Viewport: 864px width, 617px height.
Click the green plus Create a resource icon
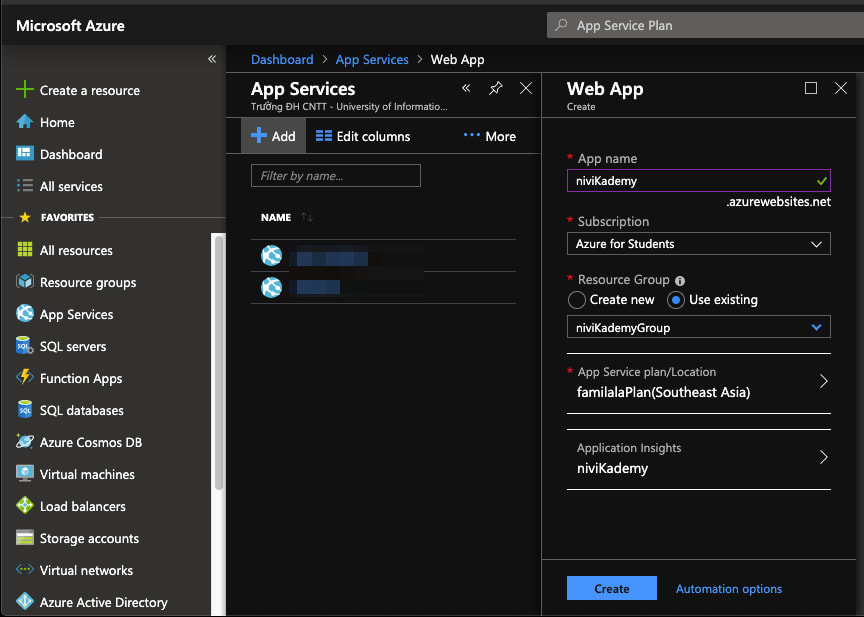[x=25, y=89]
